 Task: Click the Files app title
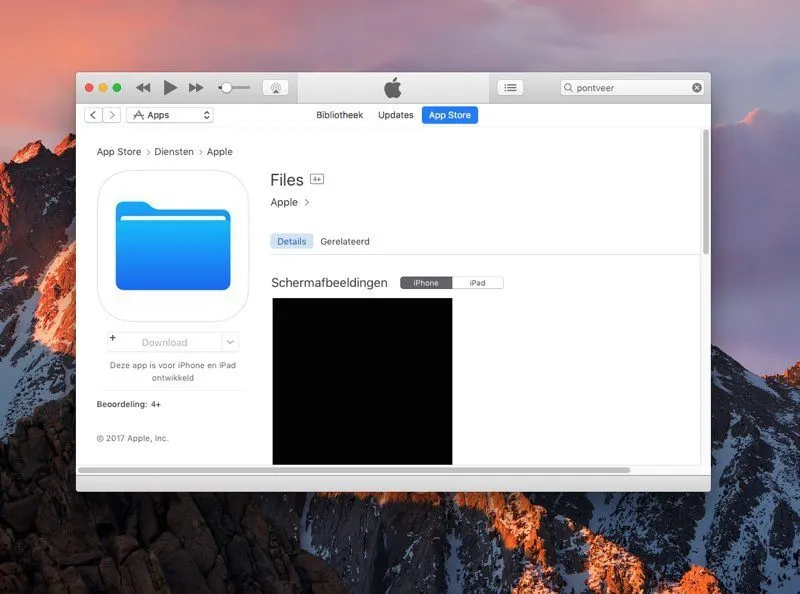287,180
